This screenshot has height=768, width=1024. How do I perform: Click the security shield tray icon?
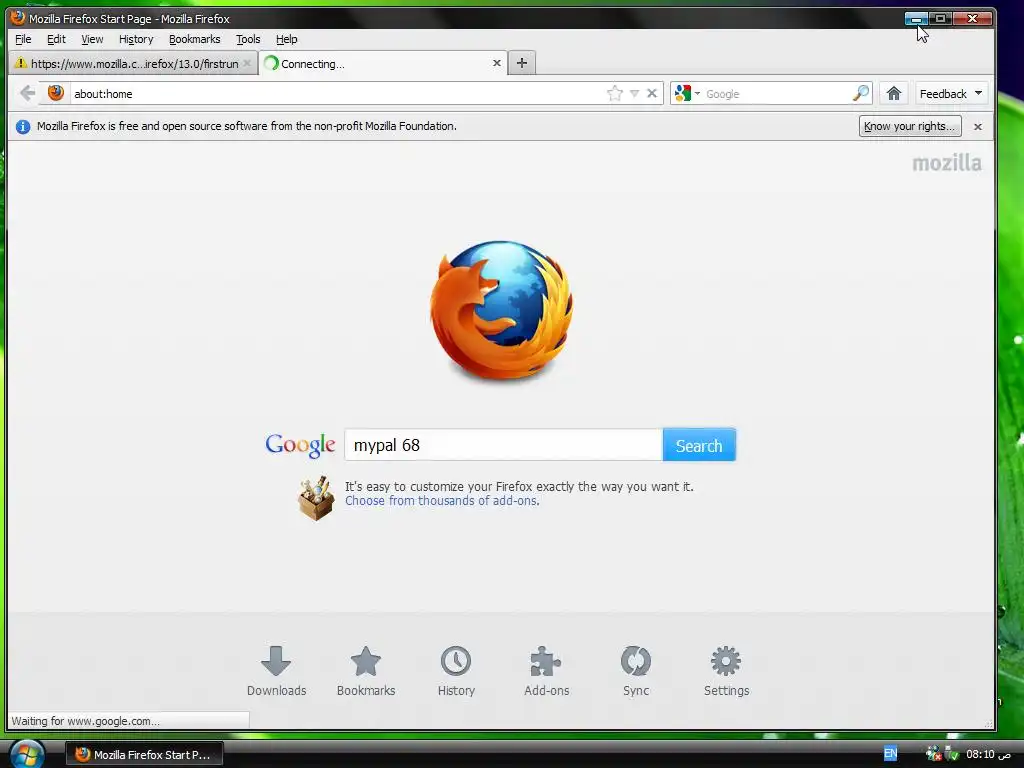952,754
